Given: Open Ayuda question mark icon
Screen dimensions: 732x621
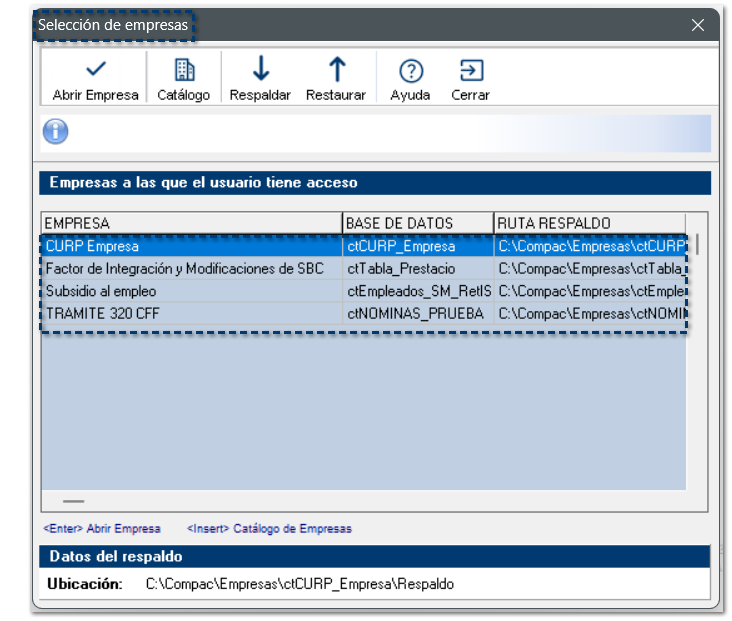Looking at the screenshot, I should pyautogui.click(x=410, y=70).
